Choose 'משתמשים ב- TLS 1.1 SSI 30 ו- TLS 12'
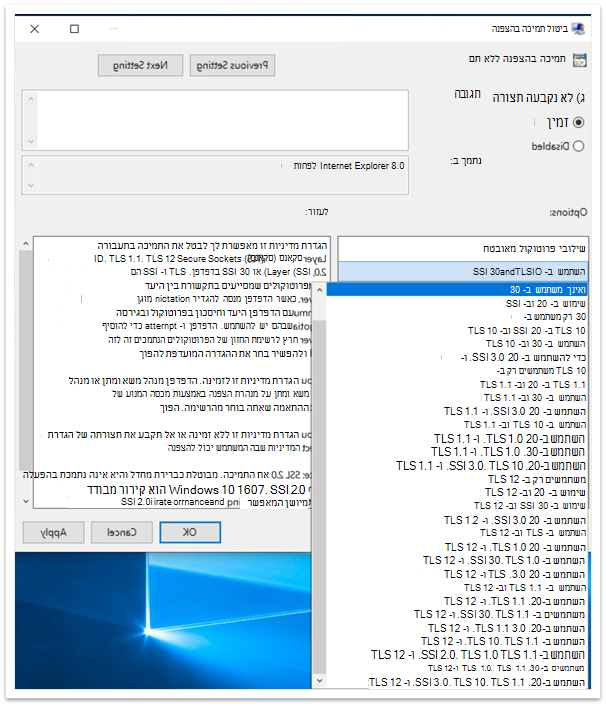The image size is (606, 706). (457, 614)
